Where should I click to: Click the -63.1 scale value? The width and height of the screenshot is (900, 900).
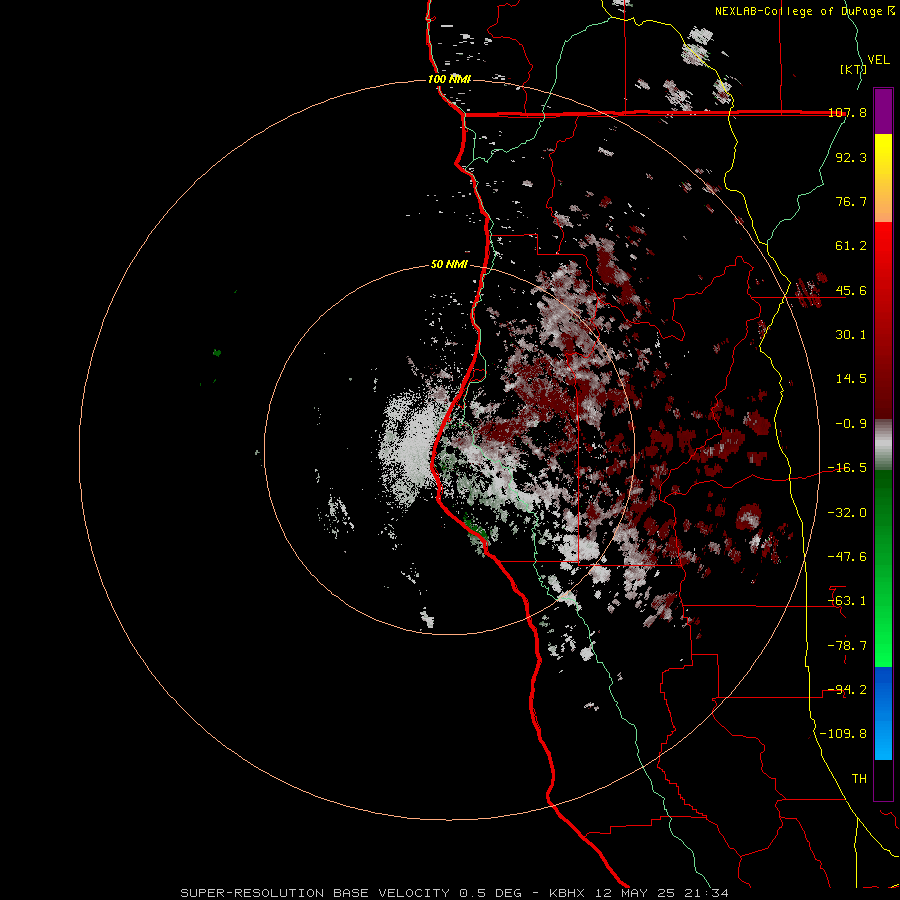coord(847,601)
